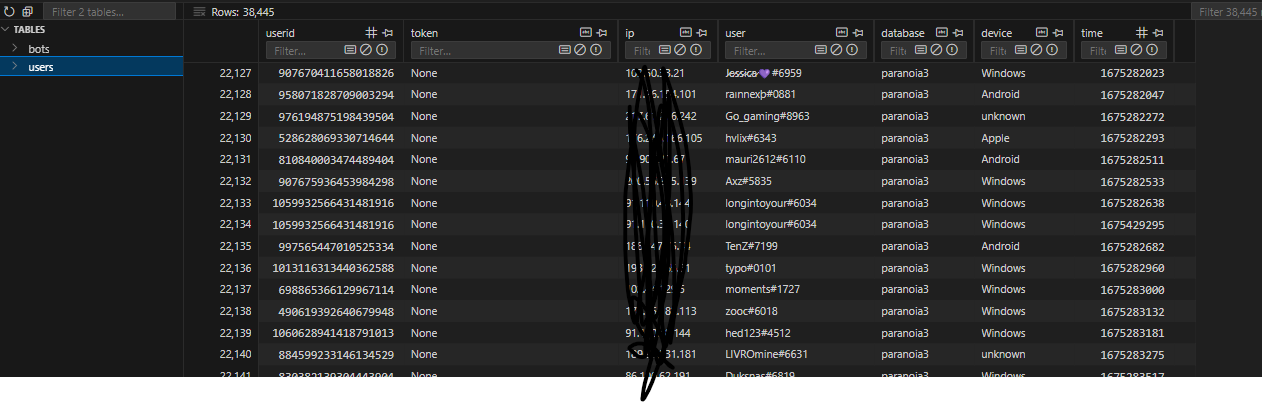Click device cell Apple

click(996, 138)
